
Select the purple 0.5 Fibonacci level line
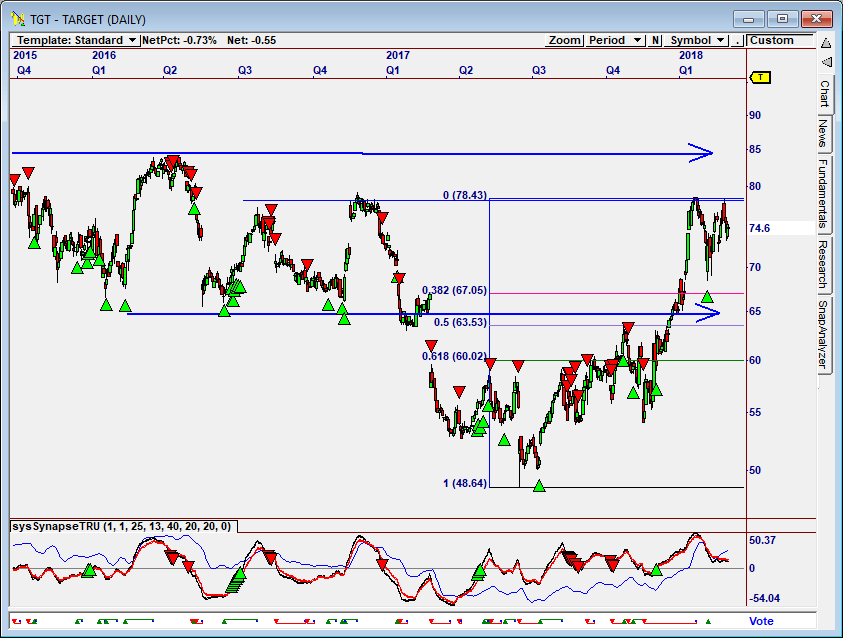point(617,325)
